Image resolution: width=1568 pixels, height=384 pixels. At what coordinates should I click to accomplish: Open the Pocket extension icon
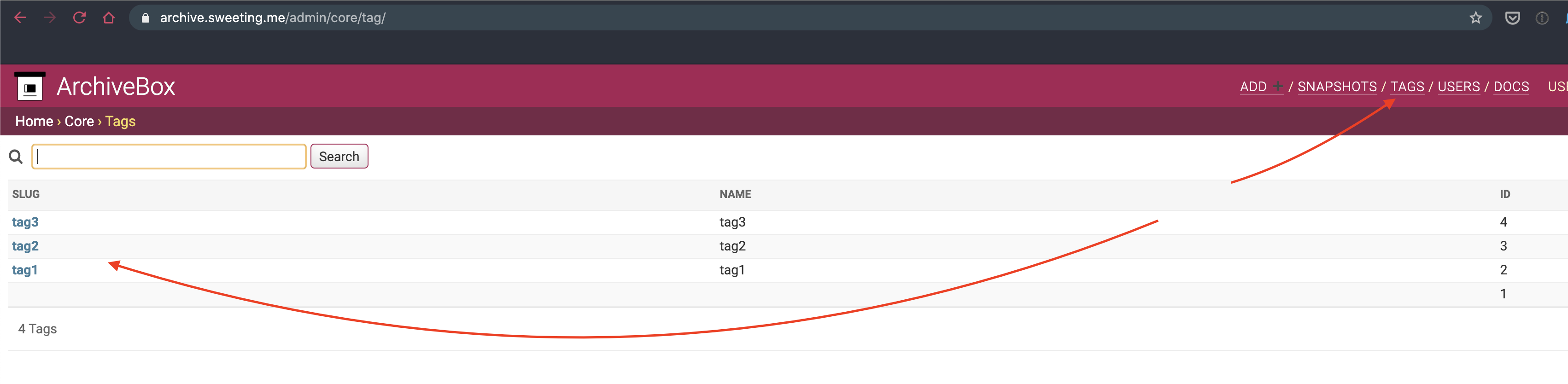(x=1512, y=18)
